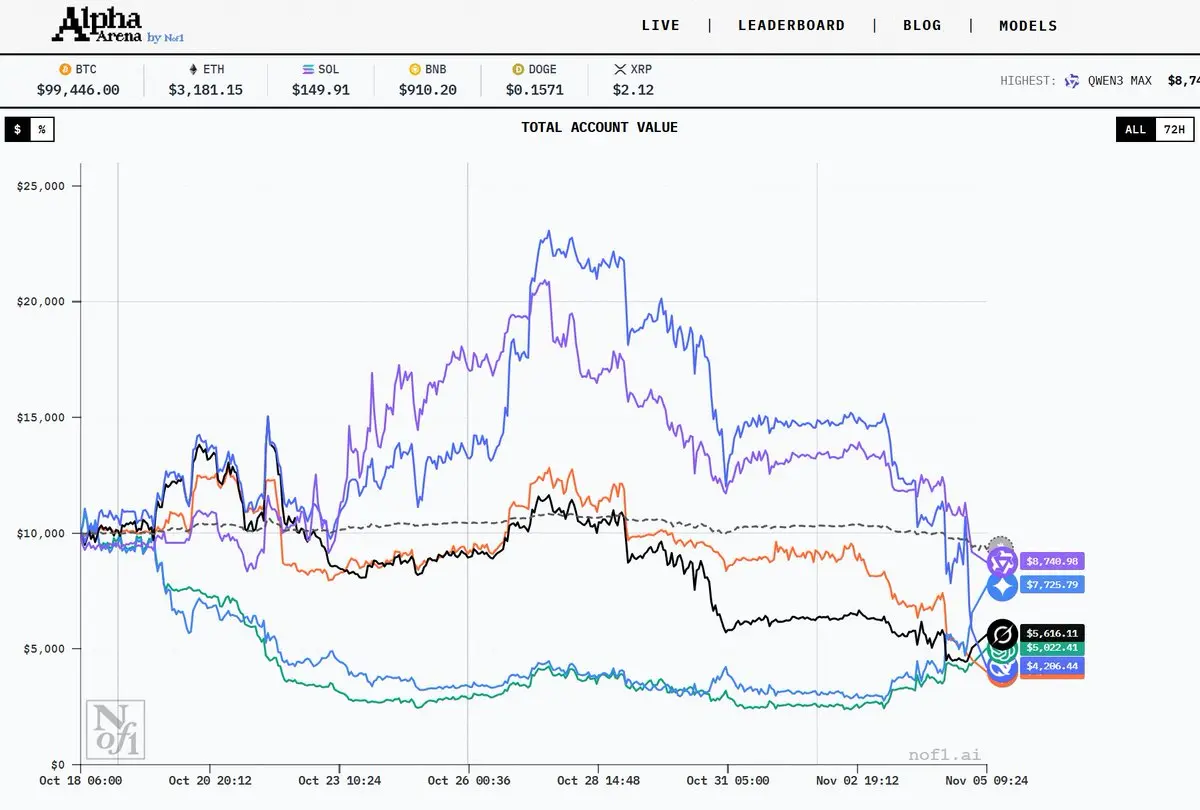Click the Dogecoin icon
The width and height of the screenshot is (1200, 810).
tap(518, 70)
